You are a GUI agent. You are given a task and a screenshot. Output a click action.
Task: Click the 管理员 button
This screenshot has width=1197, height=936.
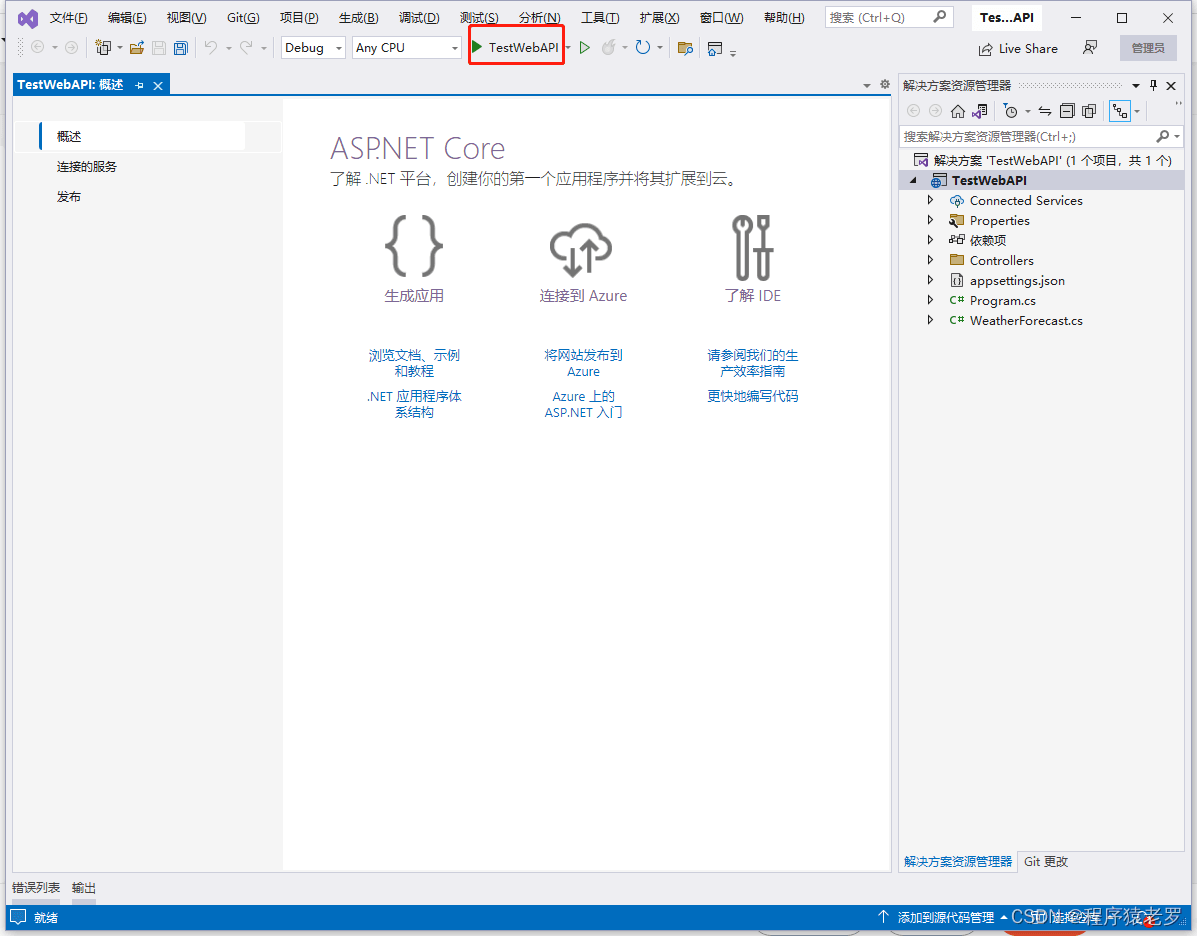(1148, 48)
